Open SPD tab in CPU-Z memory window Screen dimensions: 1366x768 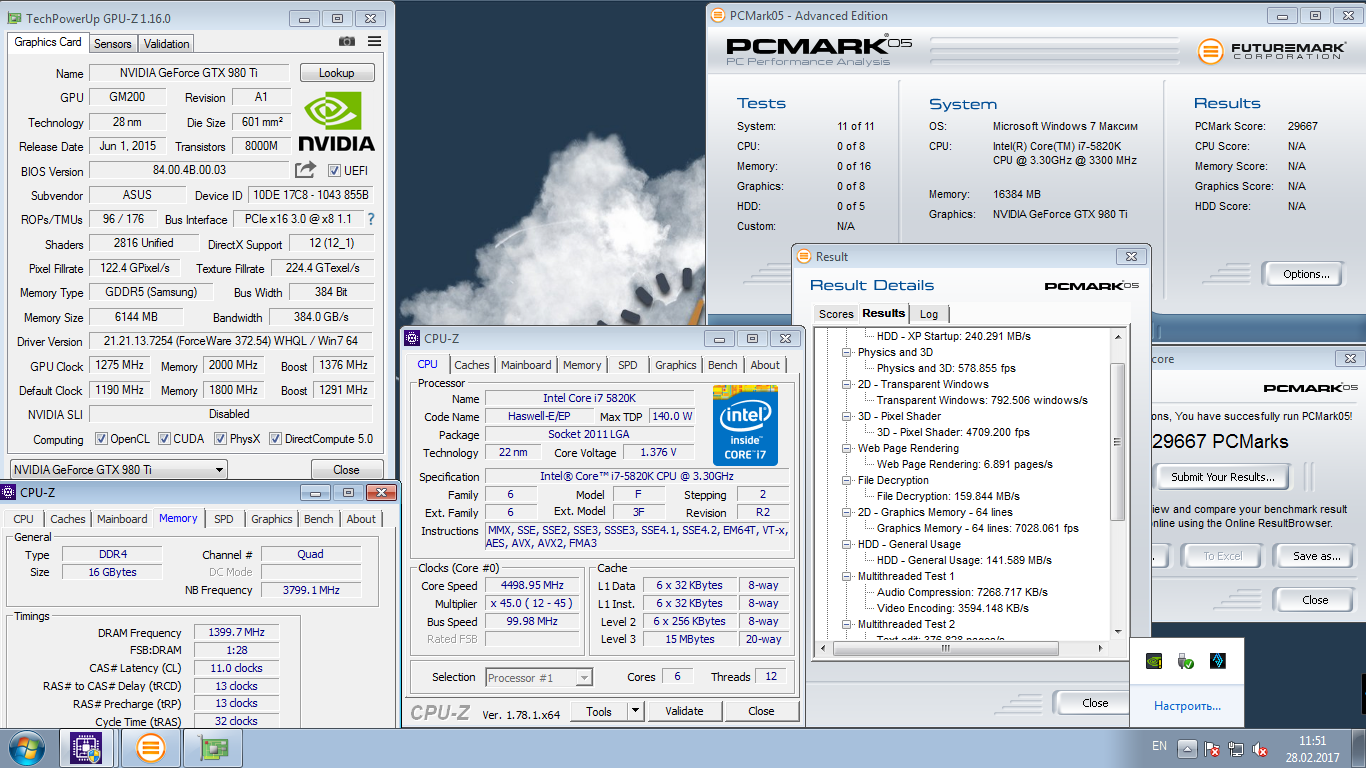tap(224, 519)
